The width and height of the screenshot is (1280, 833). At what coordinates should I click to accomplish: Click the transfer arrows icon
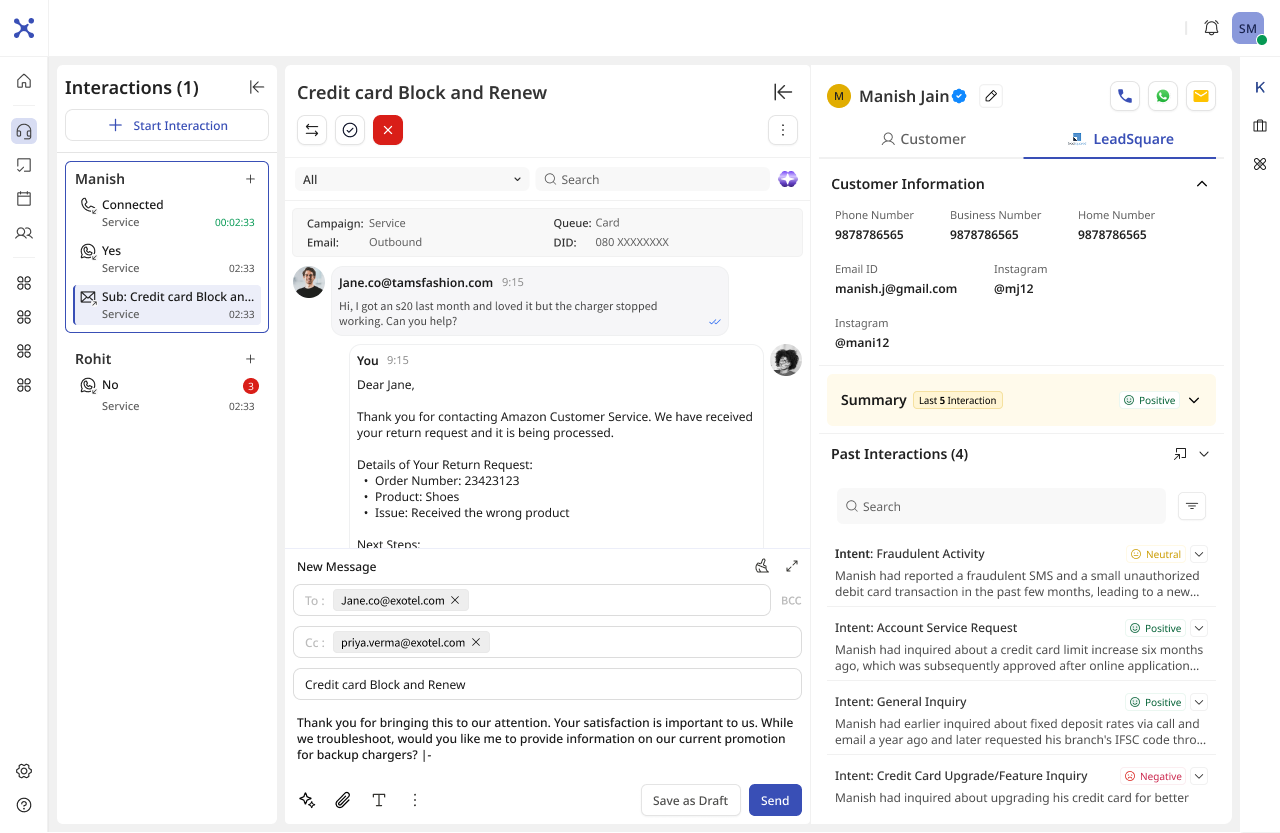coord(312,130)
